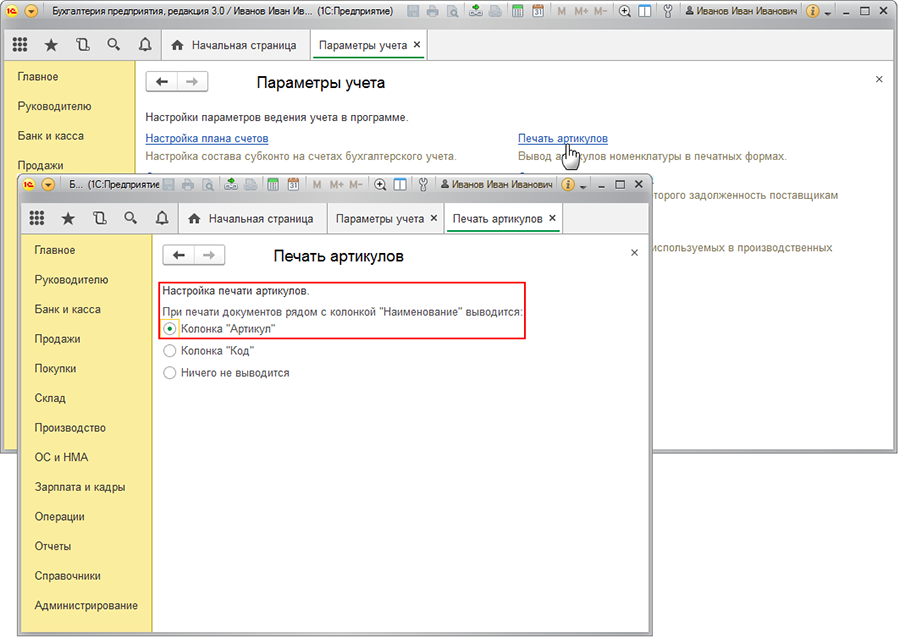Click calculator icon in back window title bar
The height and width of the screenshot is (638, 900).
[518, 11]
